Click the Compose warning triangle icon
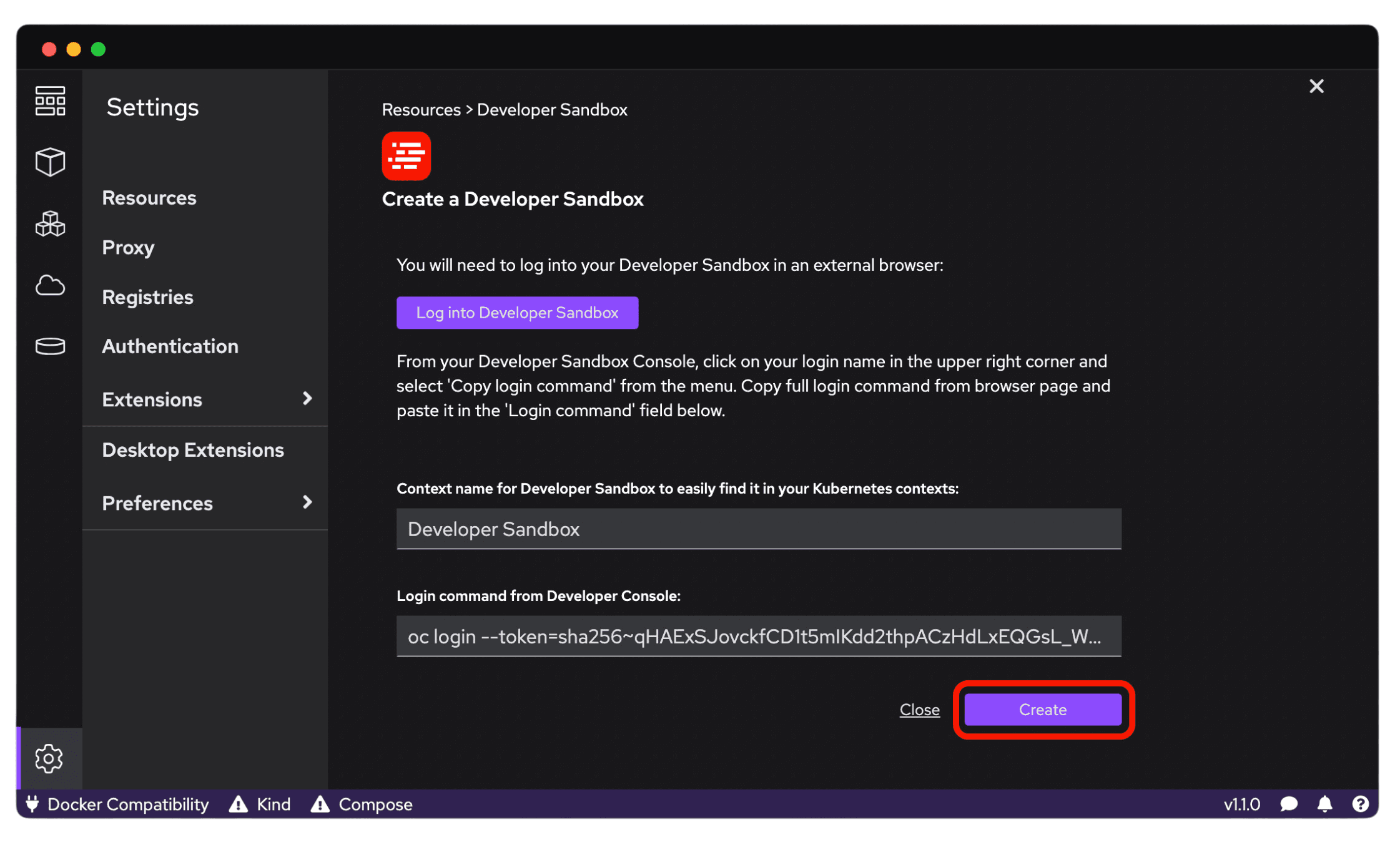This screenshot has width=1400, height=855. [320, 804]
